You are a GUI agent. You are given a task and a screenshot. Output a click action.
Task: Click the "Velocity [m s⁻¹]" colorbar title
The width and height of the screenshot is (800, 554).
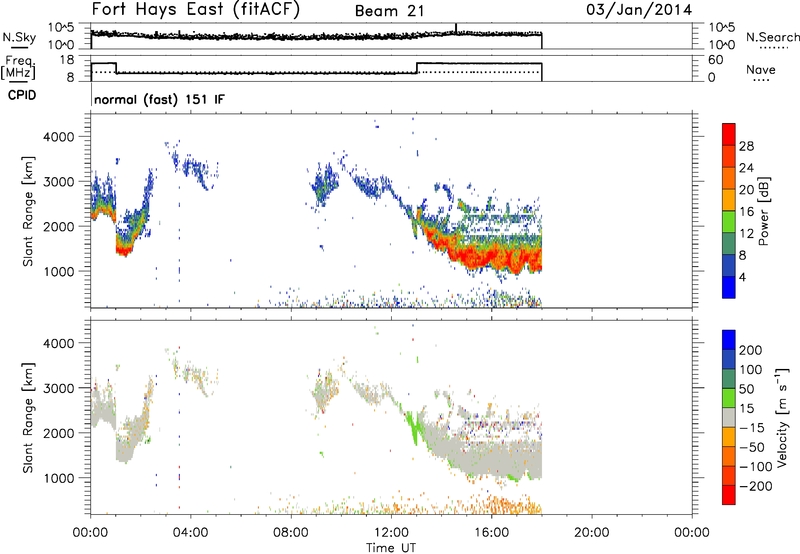point(782,417)
